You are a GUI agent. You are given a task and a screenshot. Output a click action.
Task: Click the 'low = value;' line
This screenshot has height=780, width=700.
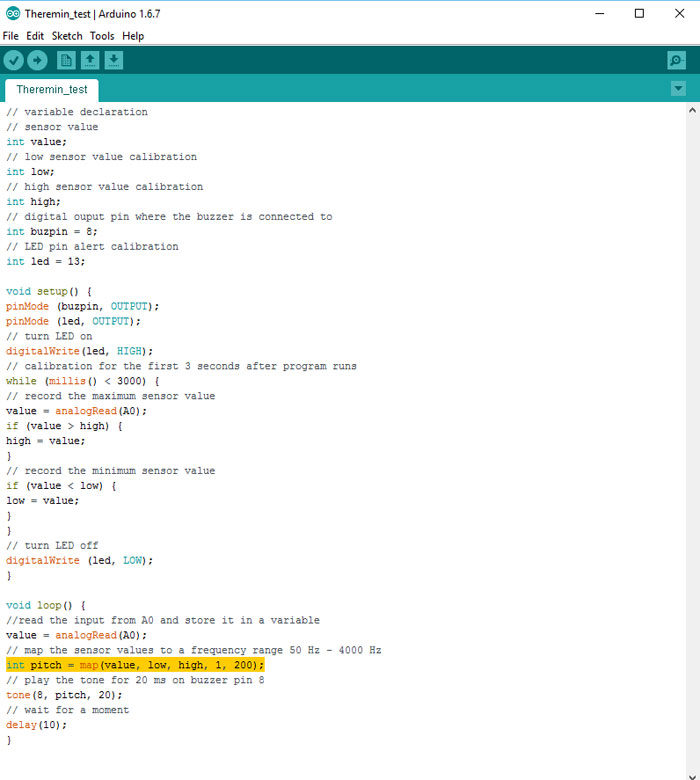tap(43, 500)
